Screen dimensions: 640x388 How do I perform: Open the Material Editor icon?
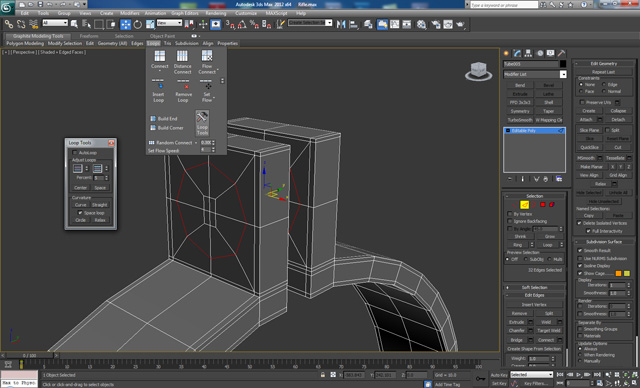point(422,24)
